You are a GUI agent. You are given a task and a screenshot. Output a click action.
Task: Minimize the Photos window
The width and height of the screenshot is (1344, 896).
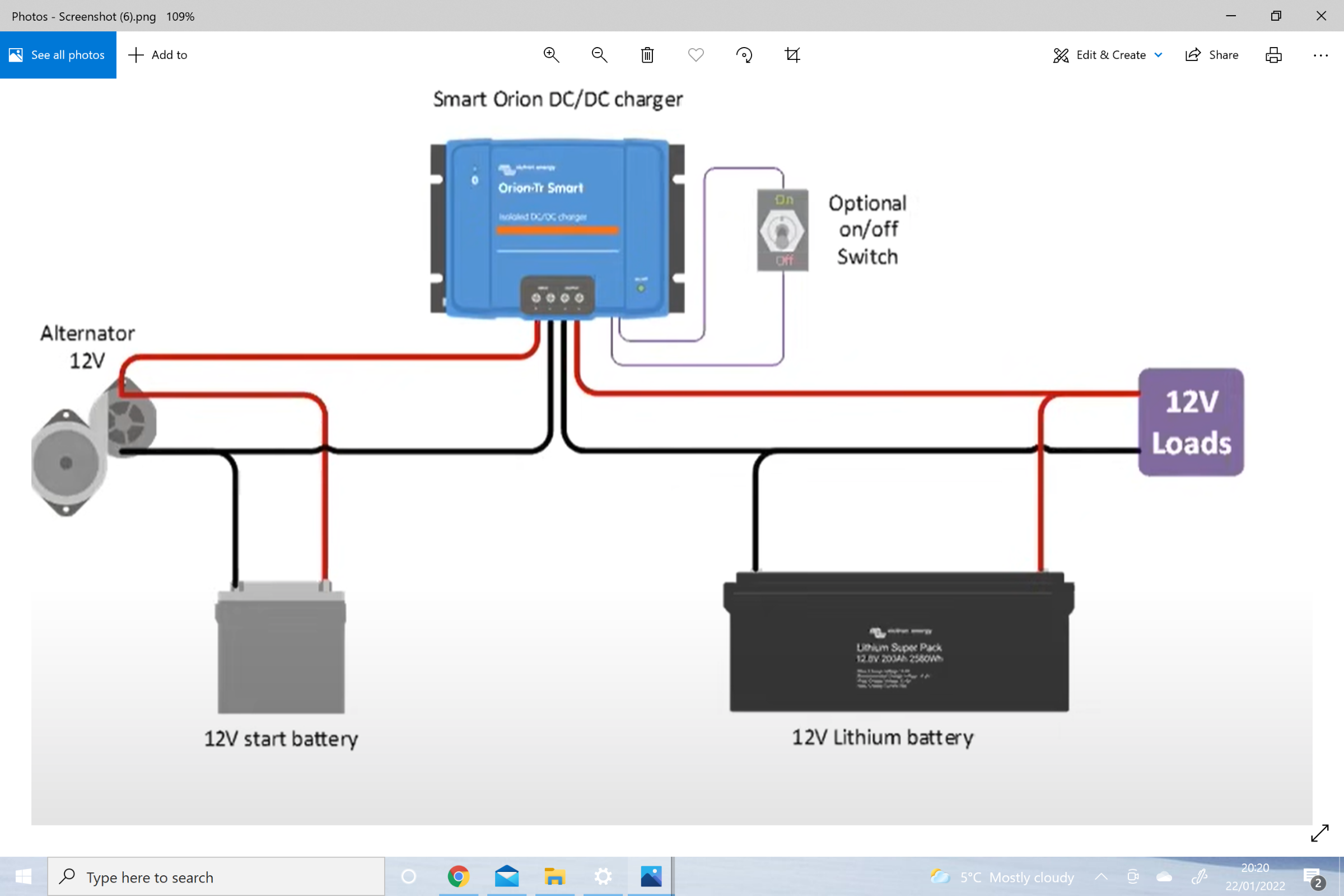pyautogui.click(x=1231, y=16)
